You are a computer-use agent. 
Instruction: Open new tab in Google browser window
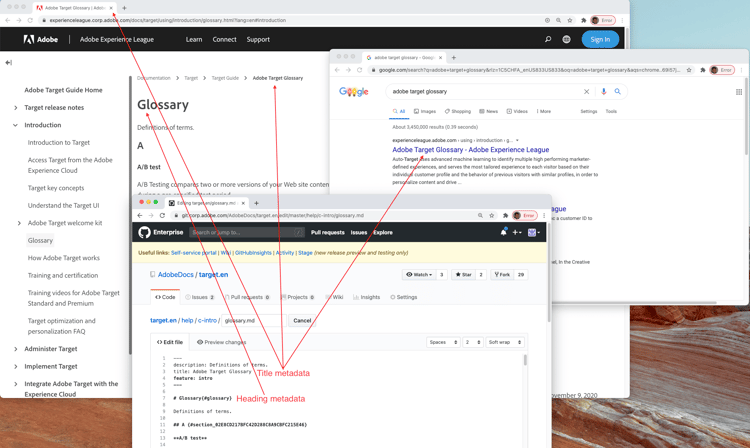[453, 57]
